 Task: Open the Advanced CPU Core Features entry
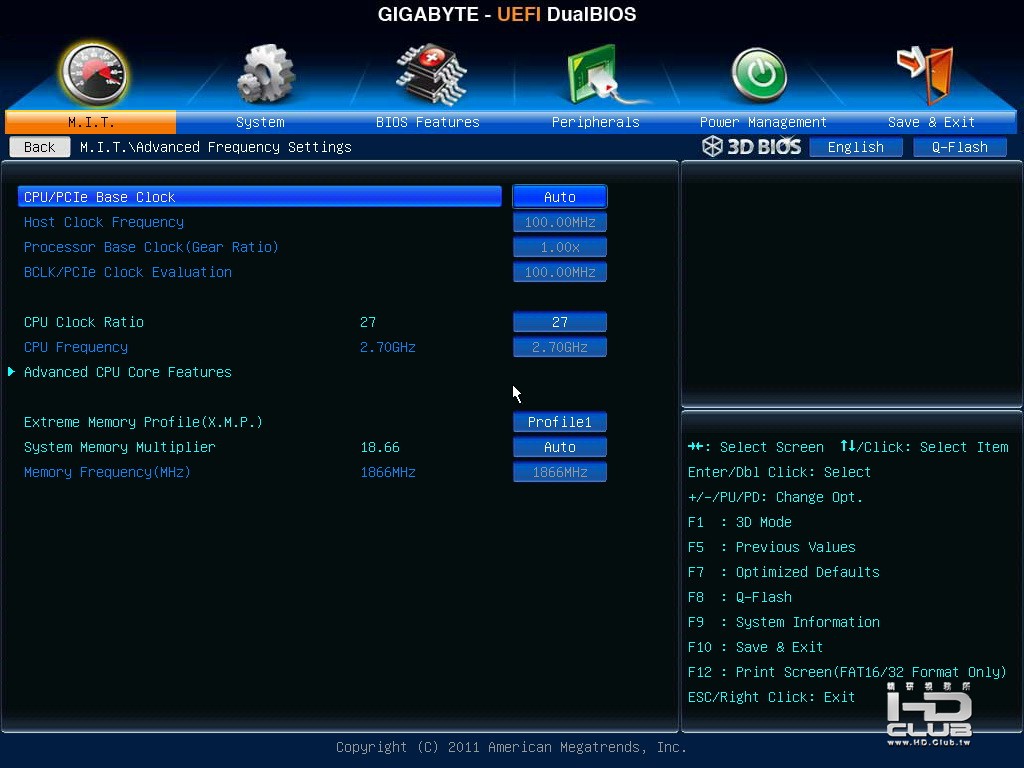[127, 372]
